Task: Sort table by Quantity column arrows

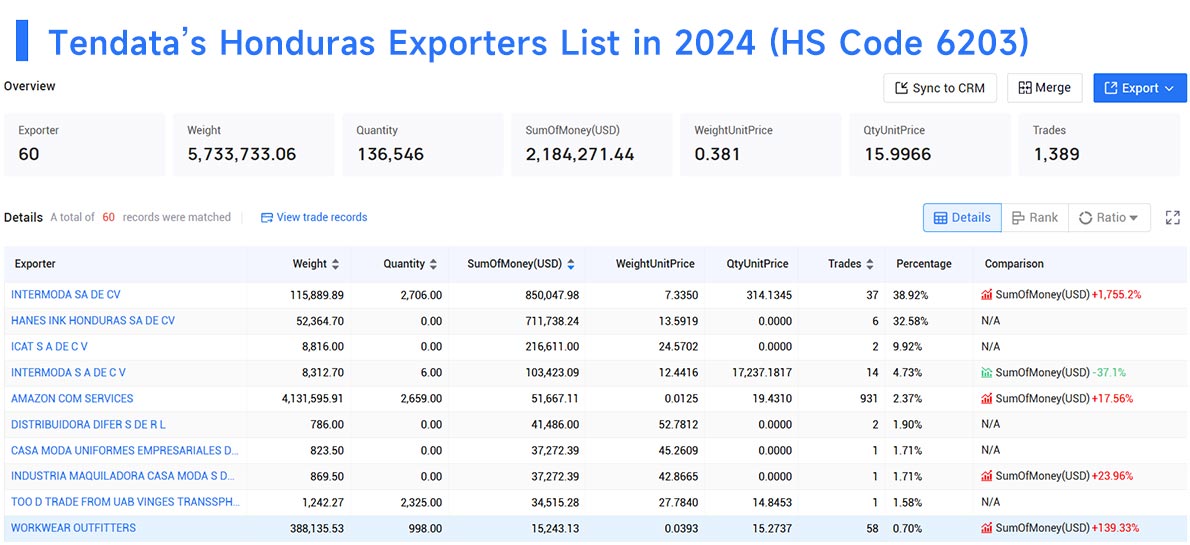Action: (x=433, y=264)
